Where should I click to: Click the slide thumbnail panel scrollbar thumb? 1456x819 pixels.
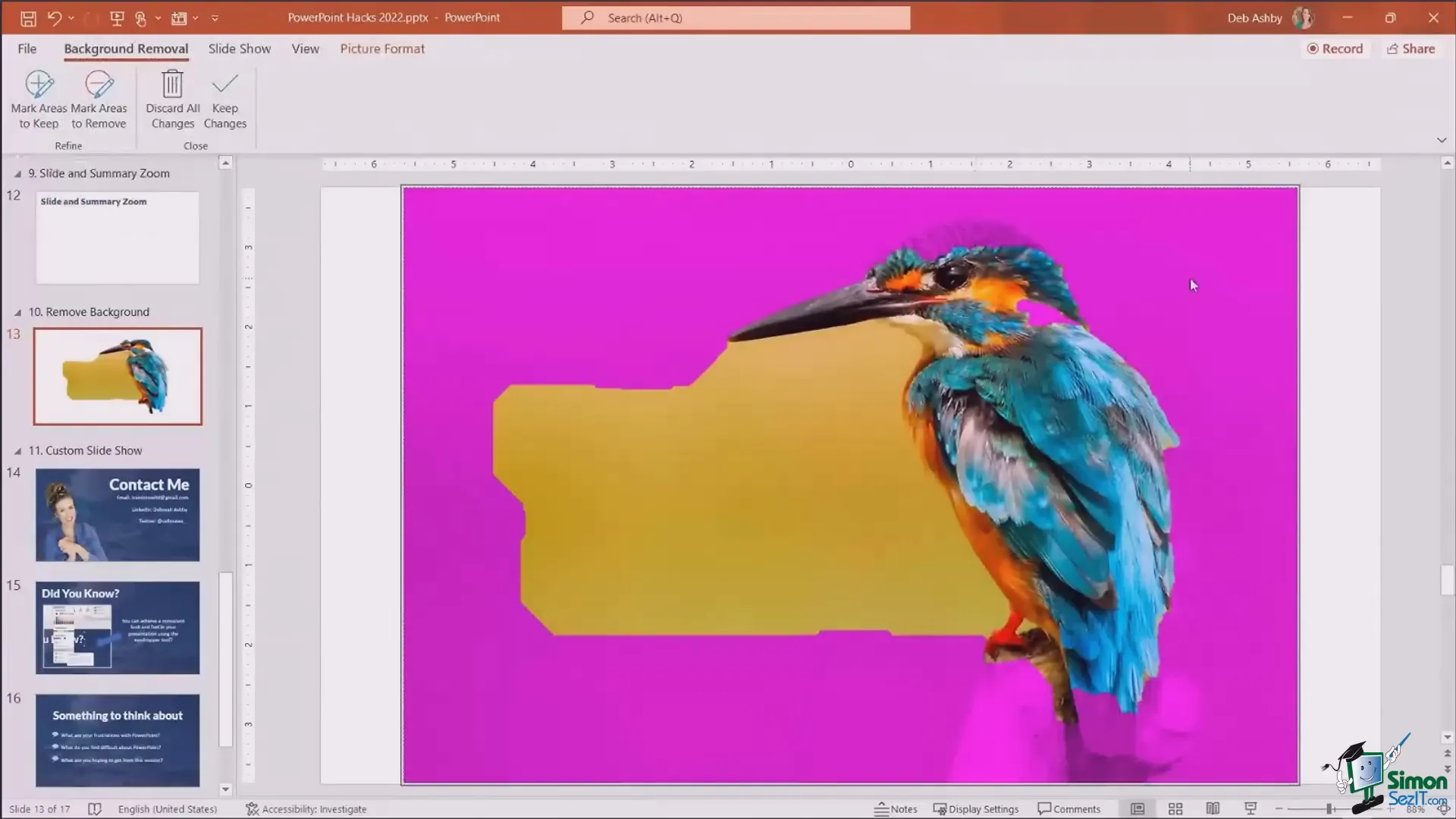point(225,660)
